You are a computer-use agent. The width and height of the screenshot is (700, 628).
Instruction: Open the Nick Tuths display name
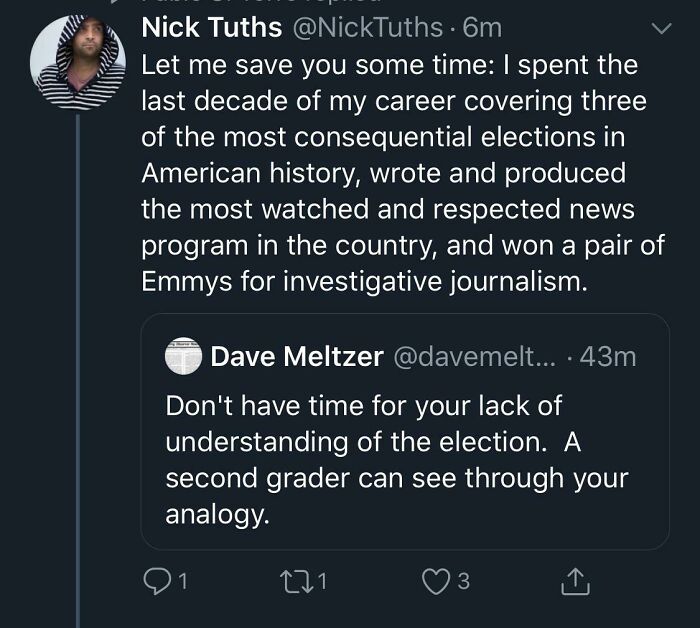click(x=212, y=27)
